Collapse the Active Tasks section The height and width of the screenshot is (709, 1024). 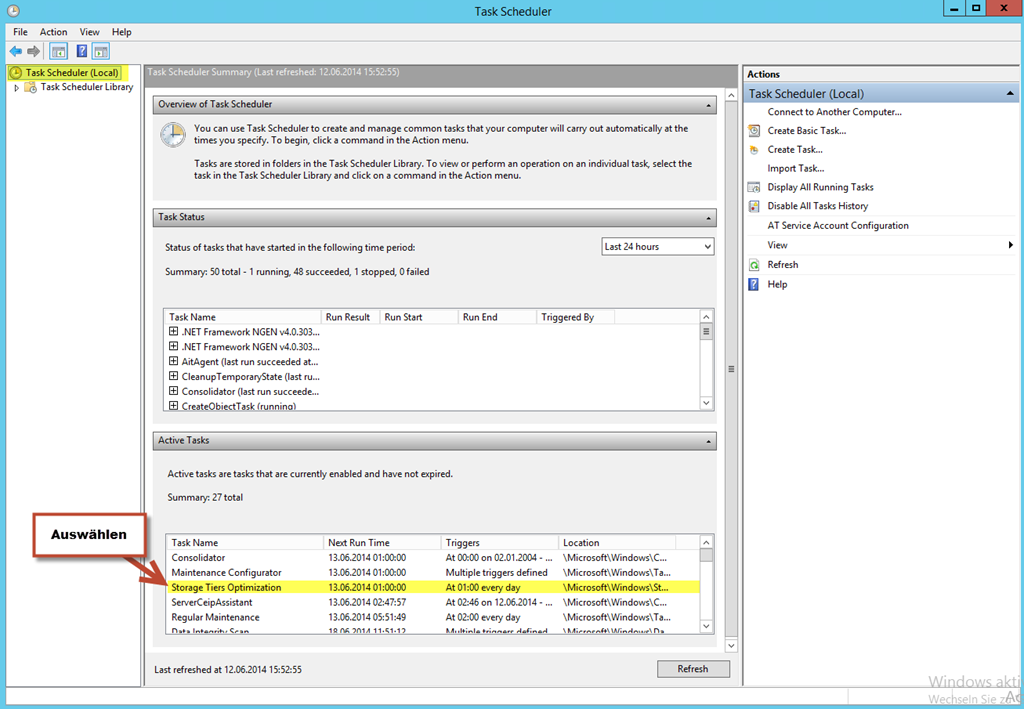pyautogui.click(x=709, y=441)
